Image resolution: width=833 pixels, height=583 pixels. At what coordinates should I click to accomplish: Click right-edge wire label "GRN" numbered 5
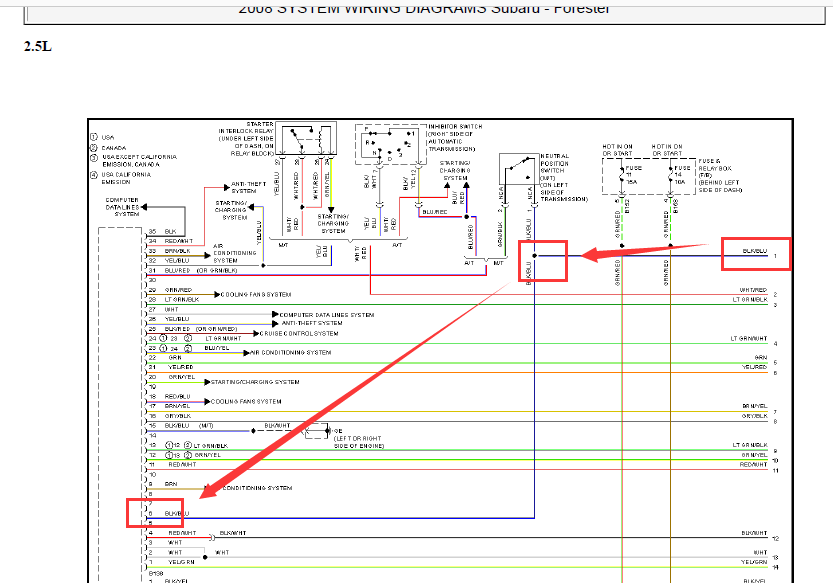tap(761, 358)
